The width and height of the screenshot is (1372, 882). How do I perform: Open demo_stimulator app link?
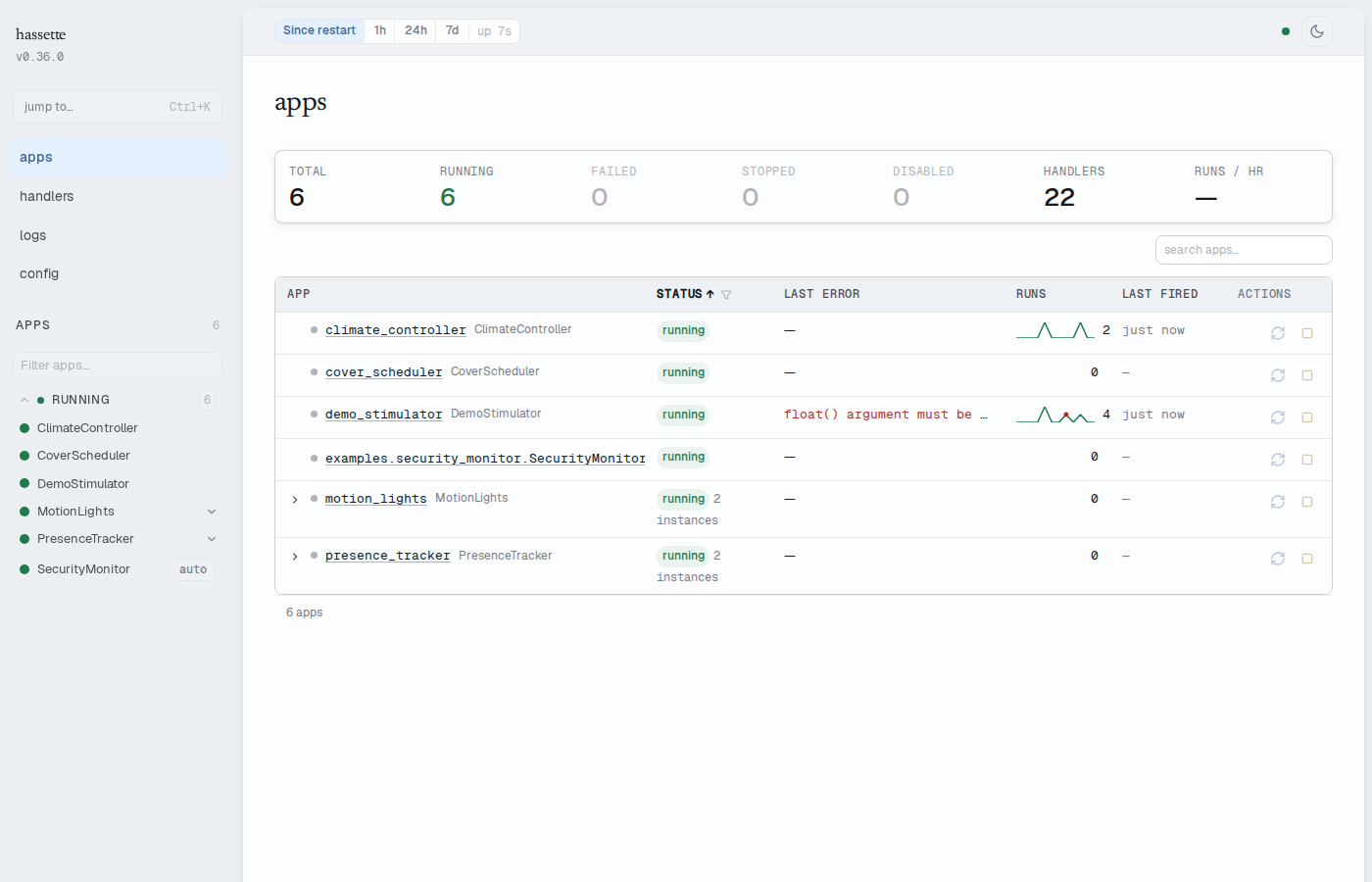(x=384, y=415)
